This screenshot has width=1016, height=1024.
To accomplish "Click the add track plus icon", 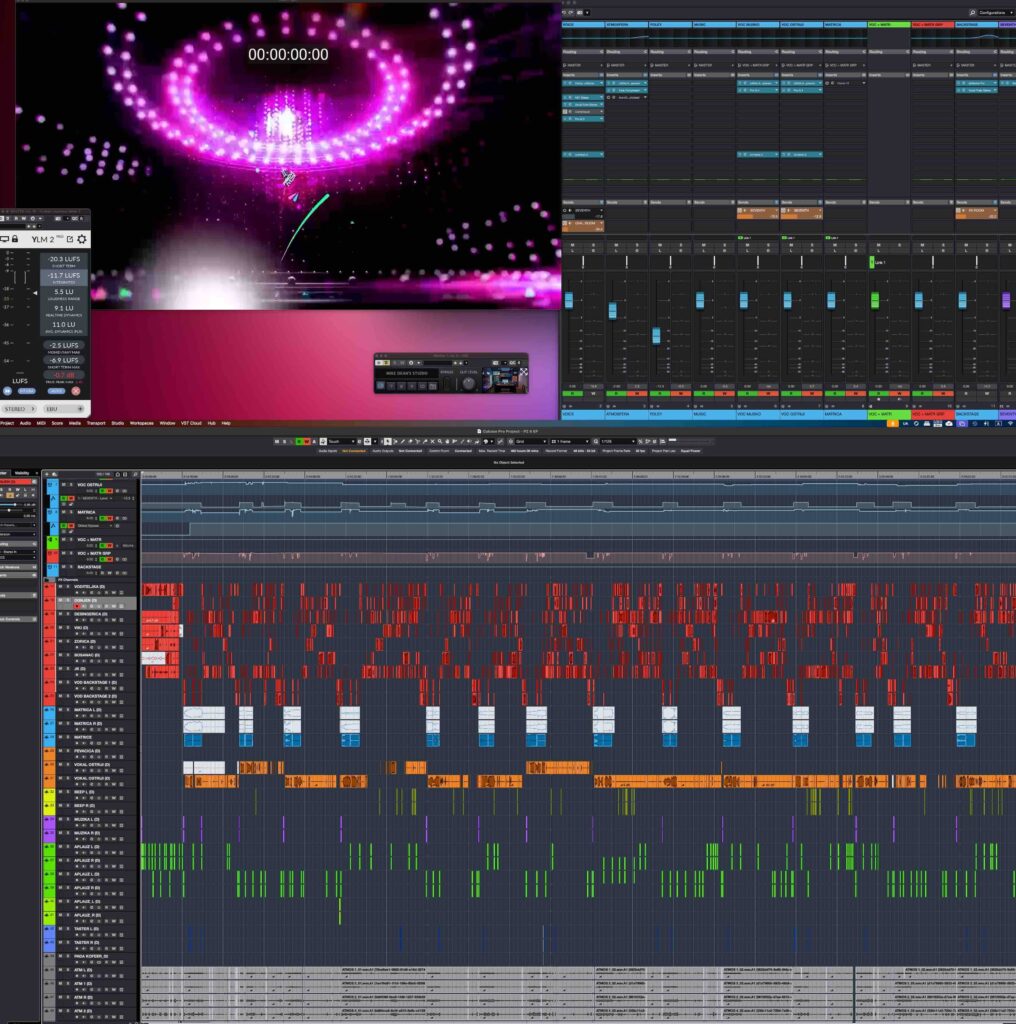I will coord(47,473).
